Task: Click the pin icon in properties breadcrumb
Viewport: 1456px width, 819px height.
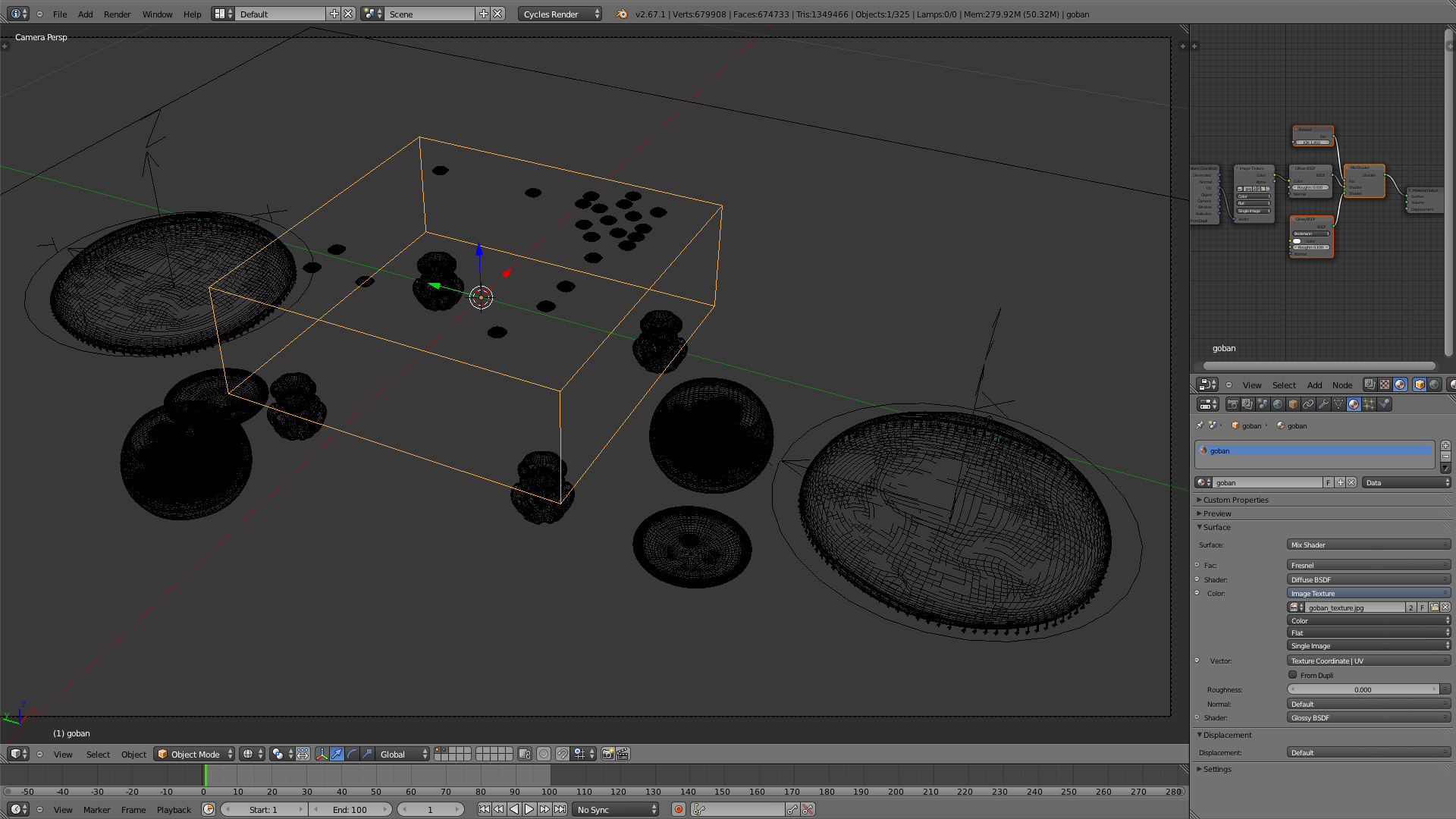Action: click(1200, 425)
